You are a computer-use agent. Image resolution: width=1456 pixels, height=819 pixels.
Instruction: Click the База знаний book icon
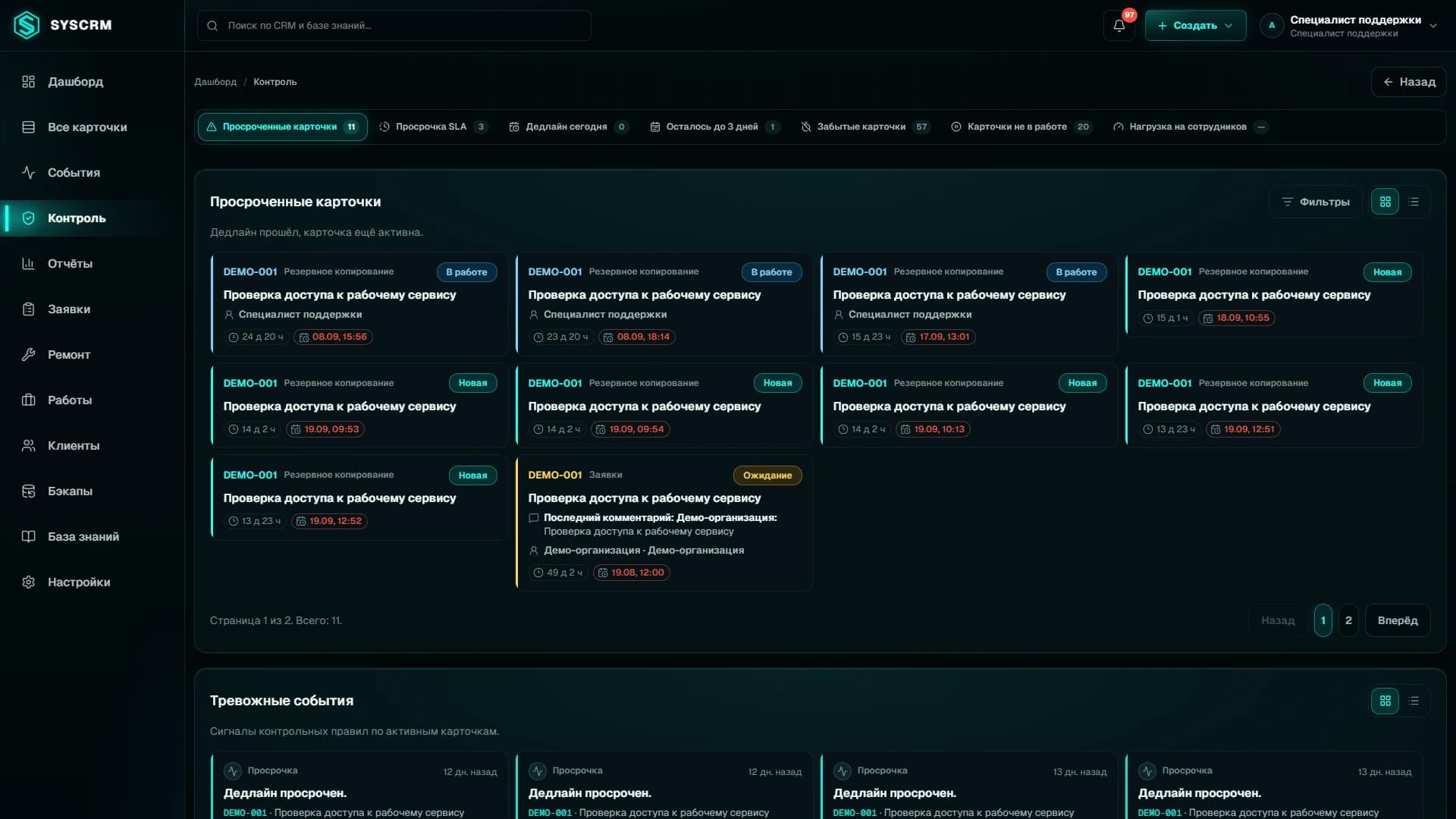tap(28, 536)
